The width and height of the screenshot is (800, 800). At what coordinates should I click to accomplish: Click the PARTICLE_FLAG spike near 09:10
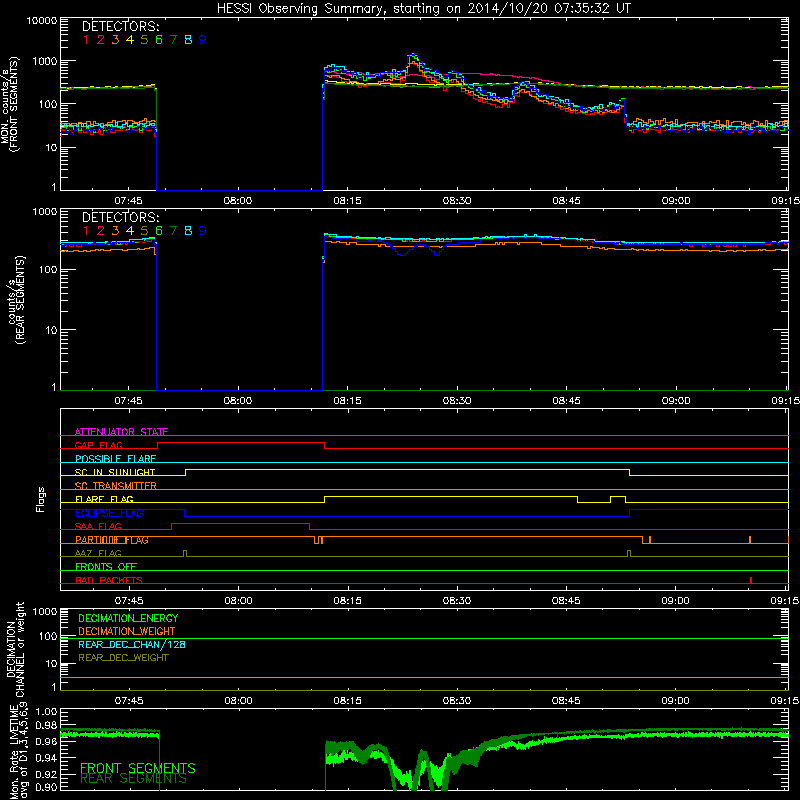point(749,540)
